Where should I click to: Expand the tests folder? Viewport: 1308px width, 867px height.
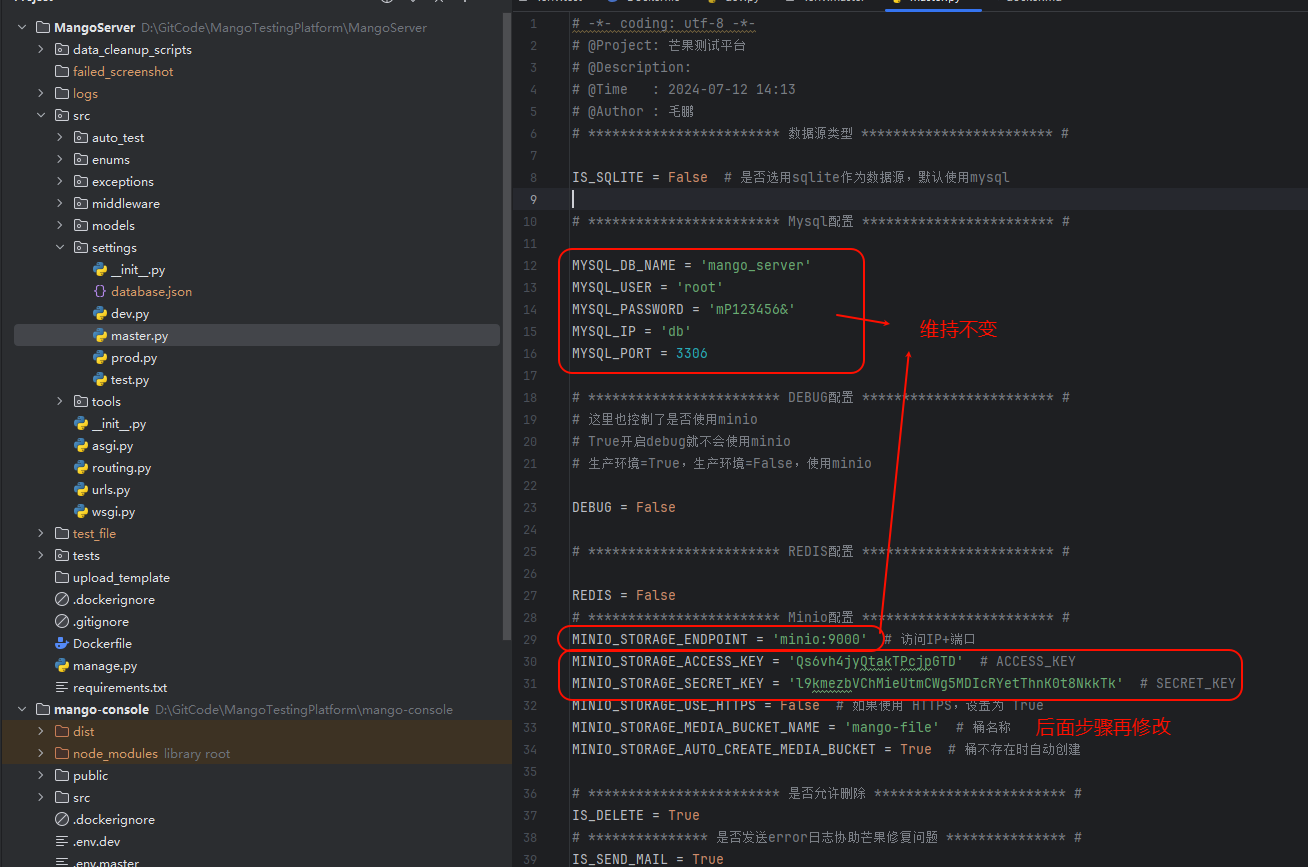coord(39,555)
